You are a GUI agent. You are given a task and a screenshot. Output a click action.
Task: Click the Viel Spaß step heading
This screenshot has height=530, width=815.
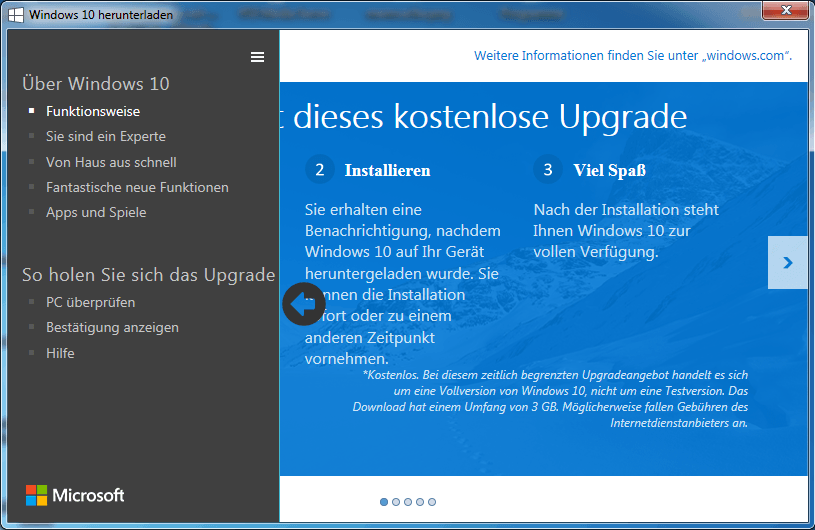(610, 170)
